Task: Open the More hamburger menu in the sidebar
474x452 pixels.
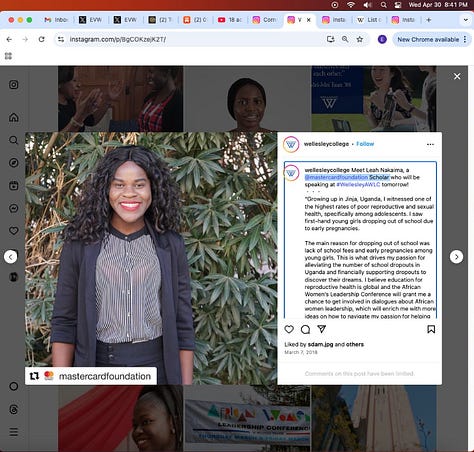Action: (x=14, y=432)
